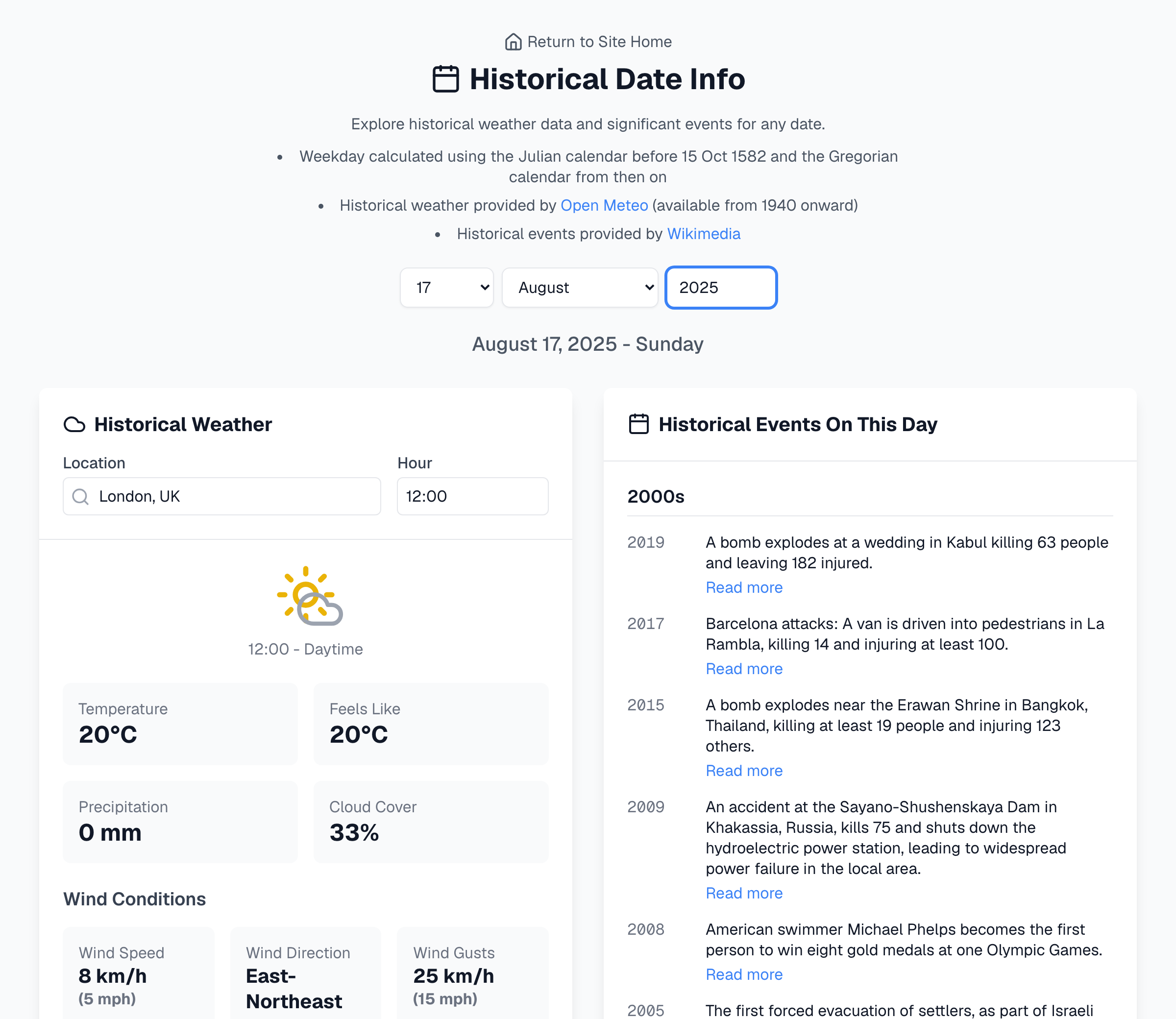1176x1019 pixels.
Task: Read more about 2008 Michael Phelps medals
Action: click(x=744, y=974)
